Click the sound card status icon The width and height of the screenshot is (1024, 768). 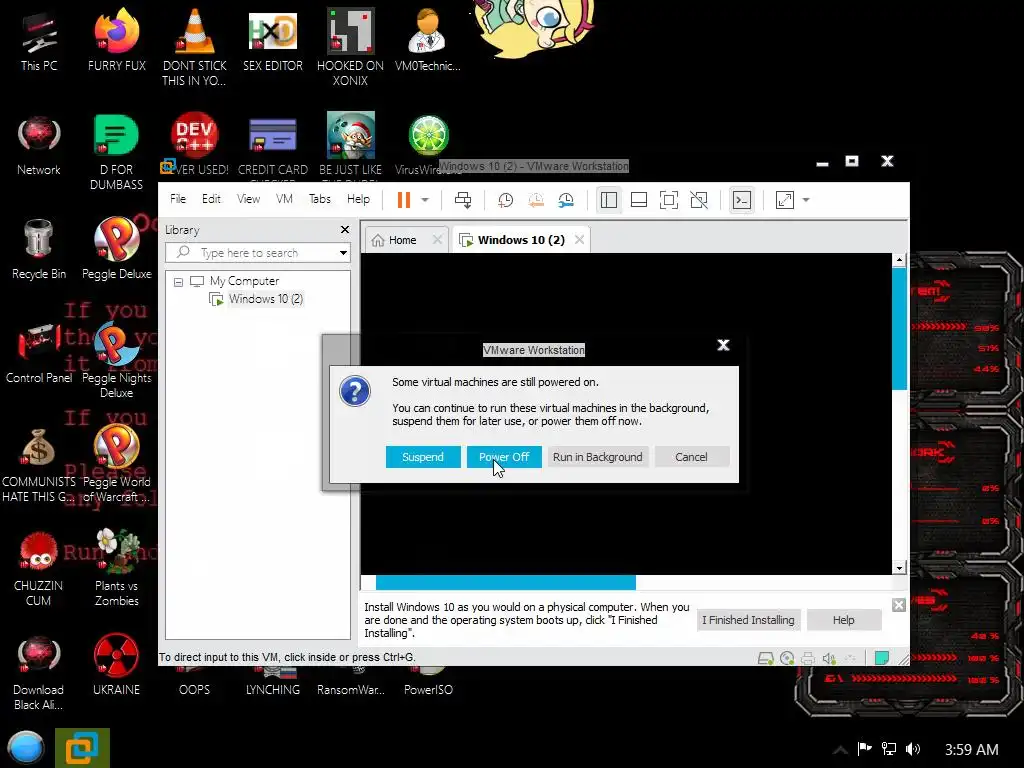tap(829, 658)
